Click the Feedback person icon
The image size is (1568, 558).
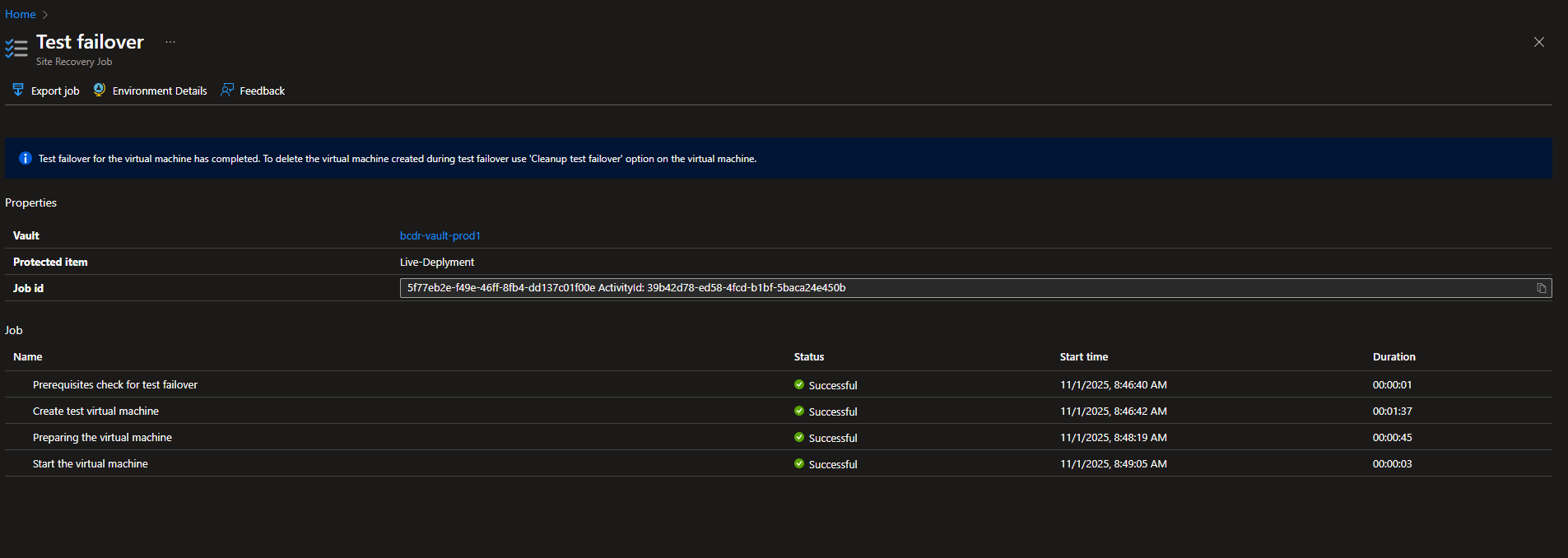pyautogui.click(x=227, y=90)
